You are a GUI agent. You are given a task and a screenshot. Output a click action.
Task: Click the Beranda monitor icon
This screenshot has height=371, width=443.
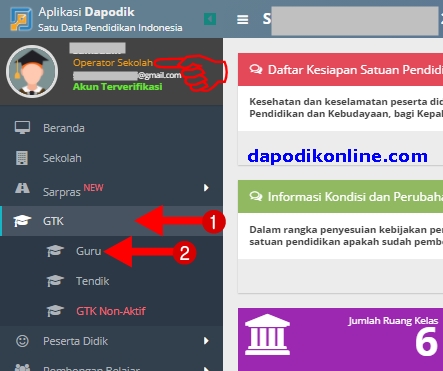(x=22, y=128)
